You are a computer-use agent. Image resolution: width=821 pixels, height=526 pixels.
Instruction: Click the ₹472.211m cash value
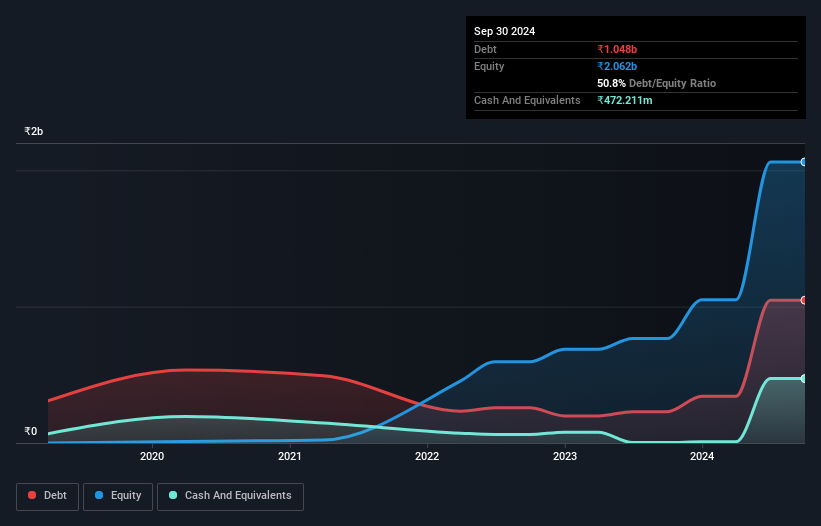pos(625,100)
